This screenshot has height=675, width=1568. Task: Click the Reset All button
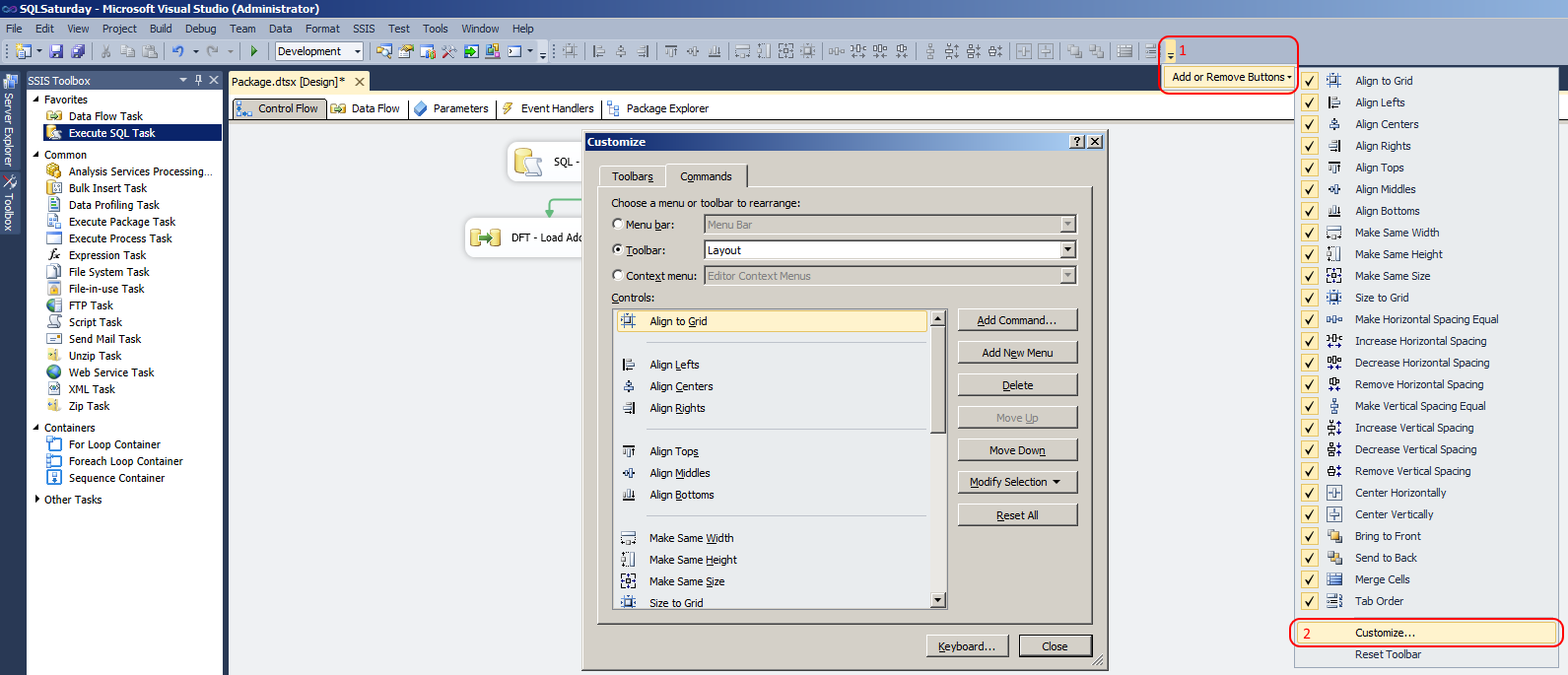click(x=1017, y=515)
